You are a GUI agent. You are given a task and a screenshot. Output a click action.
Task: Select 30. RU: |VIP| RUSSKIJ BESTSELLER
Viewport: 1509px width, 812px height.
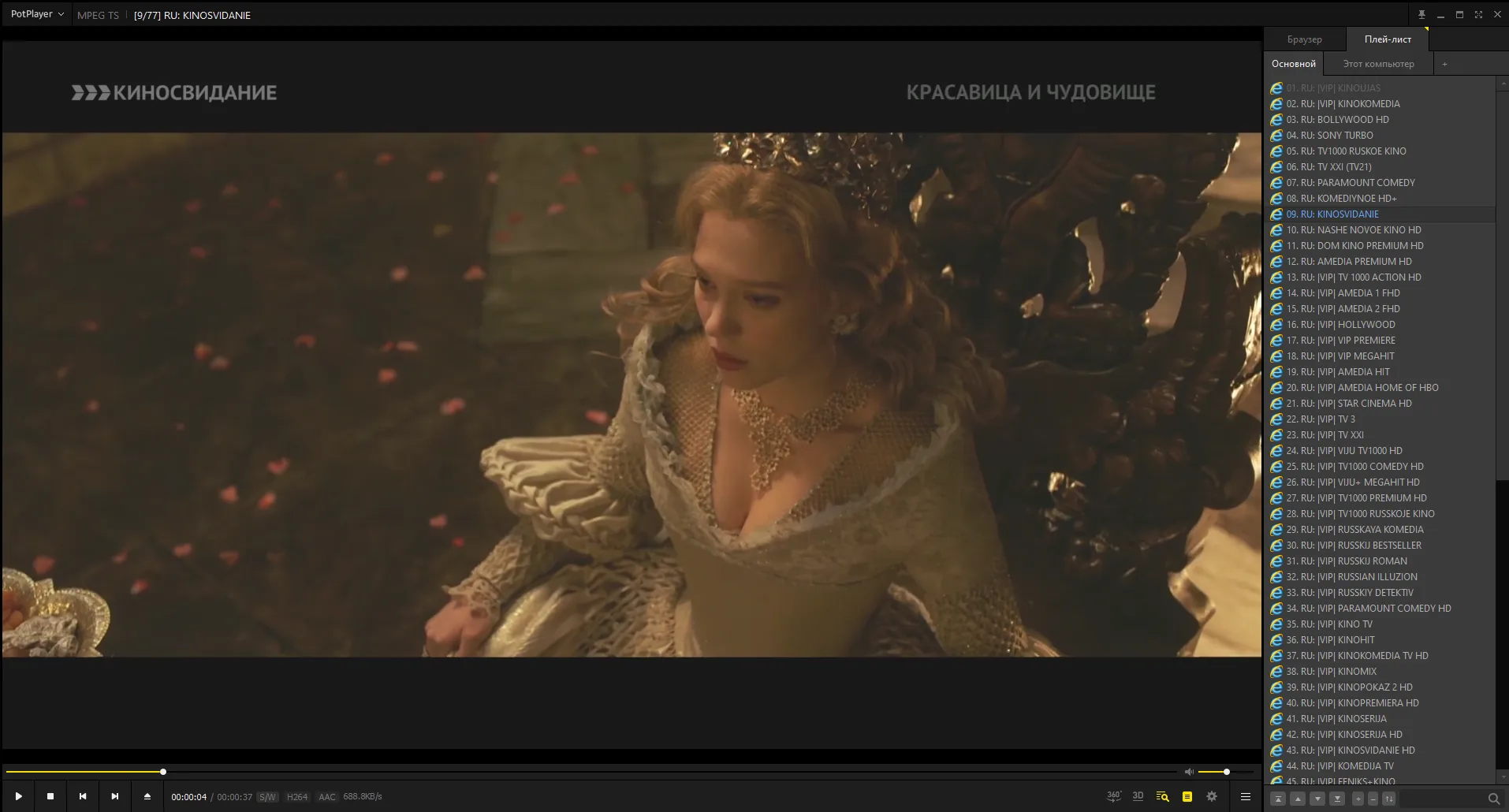pos(1380,546)
